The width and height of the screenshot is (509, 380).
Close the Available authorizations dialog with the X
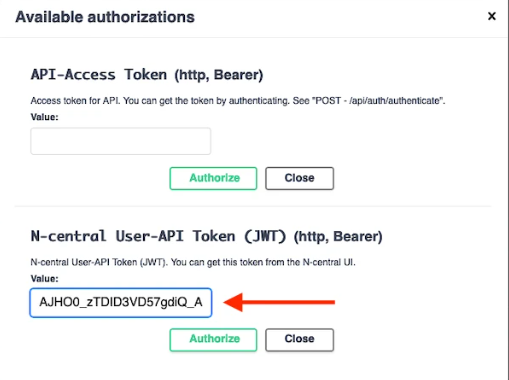point(492,16)
